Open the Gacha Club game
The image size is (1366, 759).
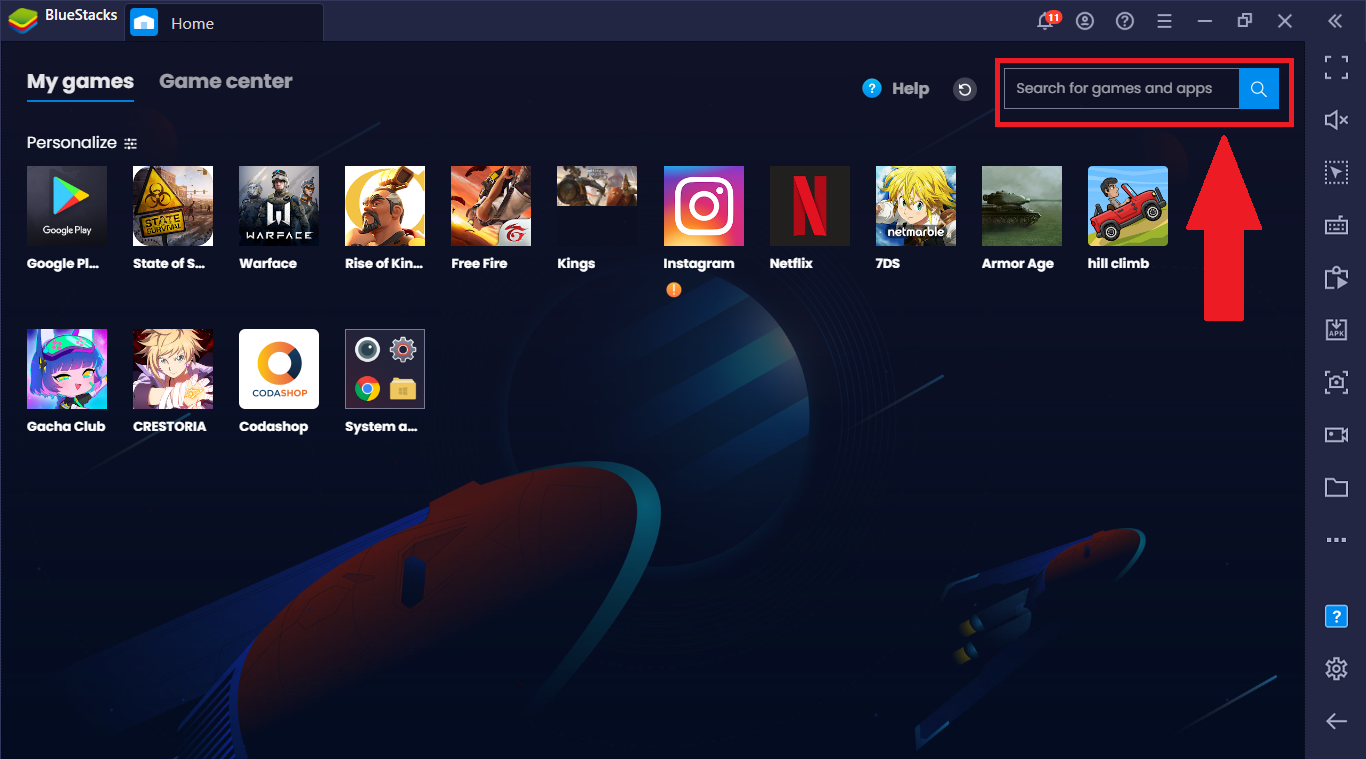click(x=67, y=369)
